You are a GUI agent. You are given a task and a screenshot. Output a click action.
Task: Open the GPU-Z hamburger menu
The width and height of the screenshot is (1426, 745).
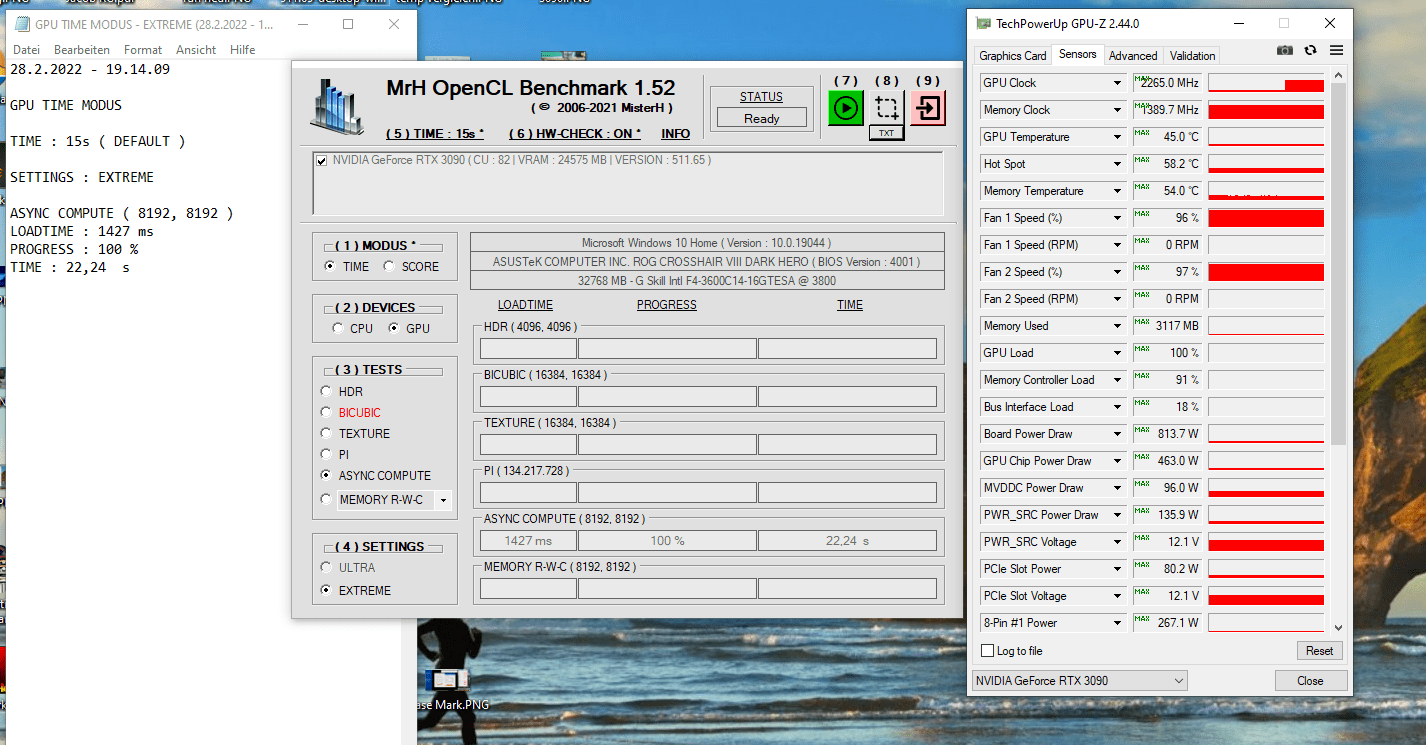[1336, 51]
